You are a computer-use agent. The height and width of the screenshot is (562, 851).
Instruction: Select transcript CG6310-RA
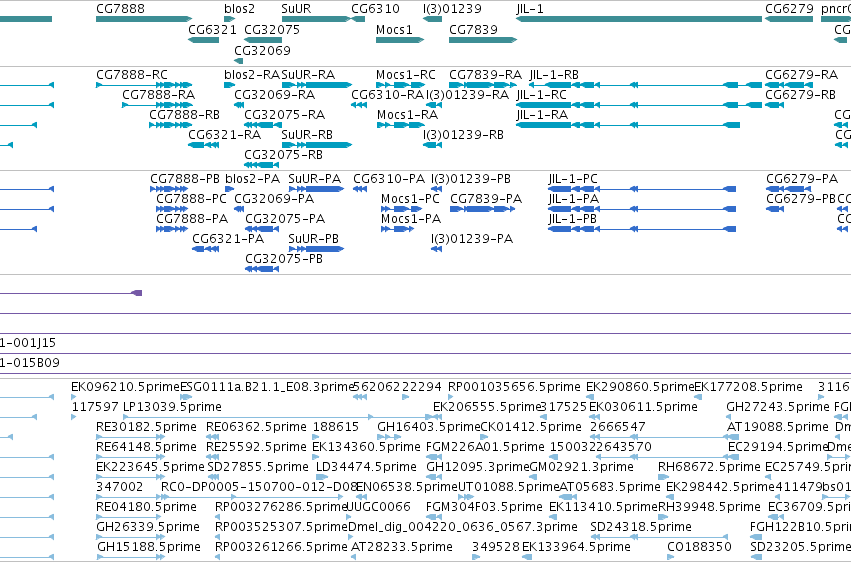click(x=359, y=105)
